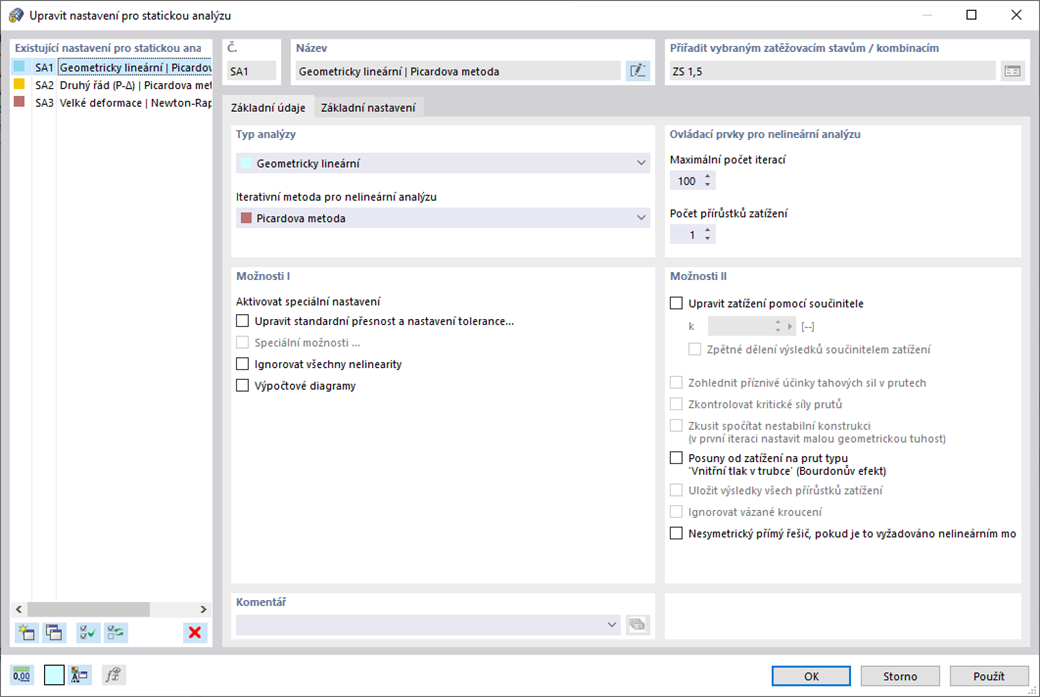Image resolution: width=1040 pixels, height=697 pixels.
Task: Delete setting with the red X icon
Action: coord(195,632)
